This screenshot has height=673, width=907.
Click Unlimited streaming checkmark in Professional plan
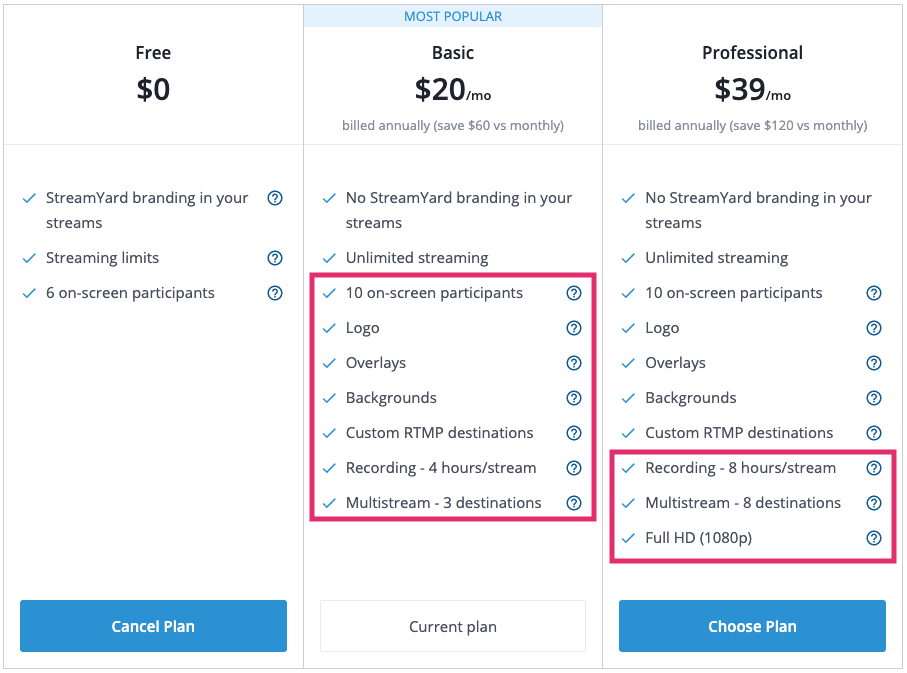[628, 258]
